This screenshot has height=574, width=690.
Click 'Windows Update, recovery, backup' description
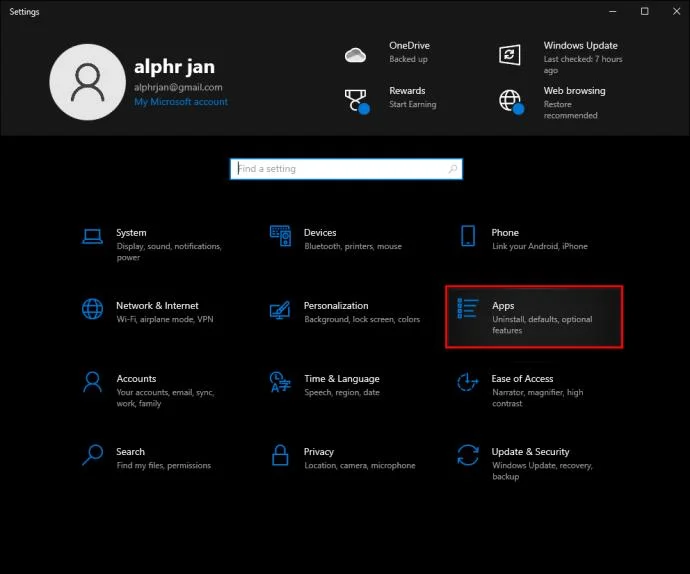(542, 471)
